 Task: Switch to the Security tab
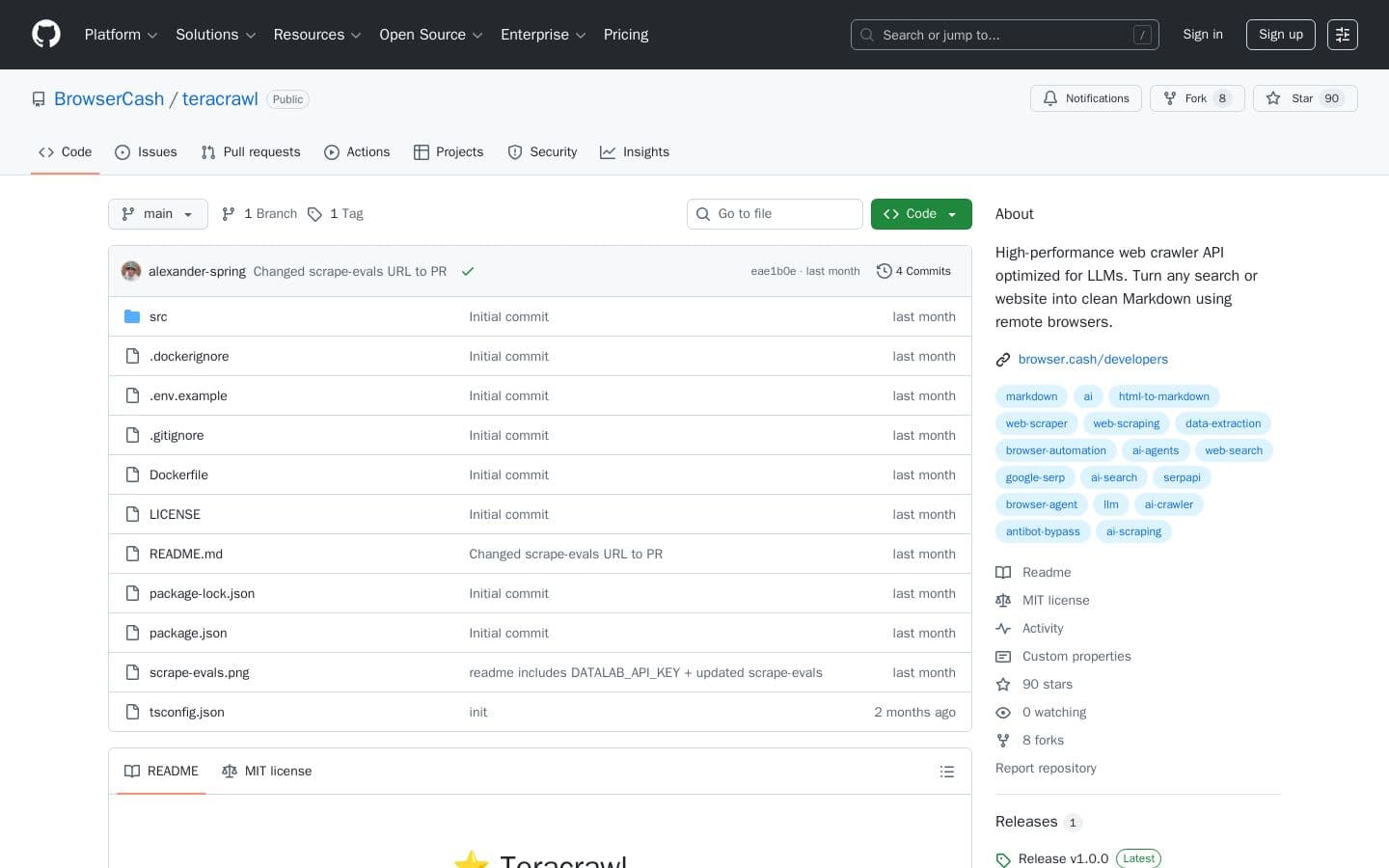(542, 152)
